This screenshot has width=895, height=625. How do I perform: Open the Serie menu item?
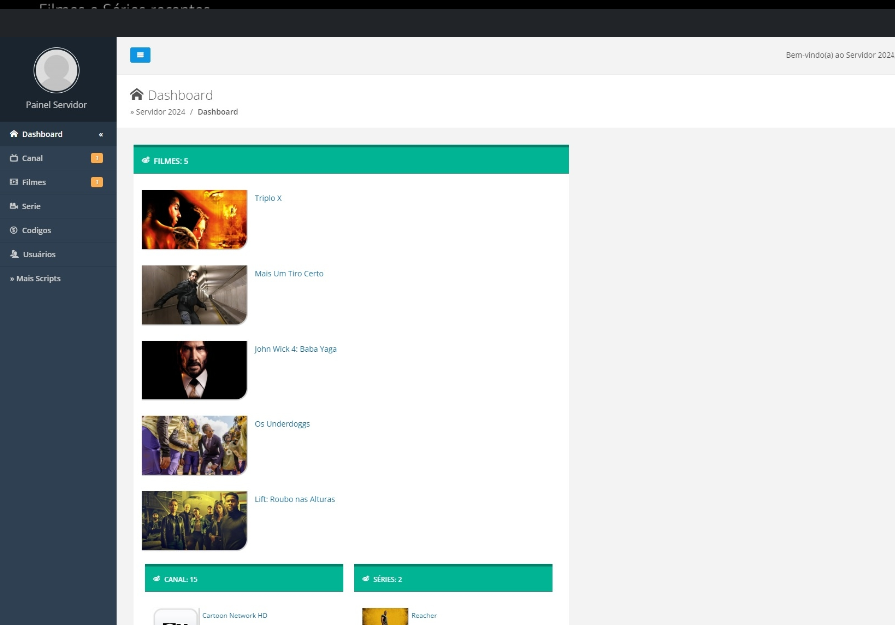[x=31, y=206]
